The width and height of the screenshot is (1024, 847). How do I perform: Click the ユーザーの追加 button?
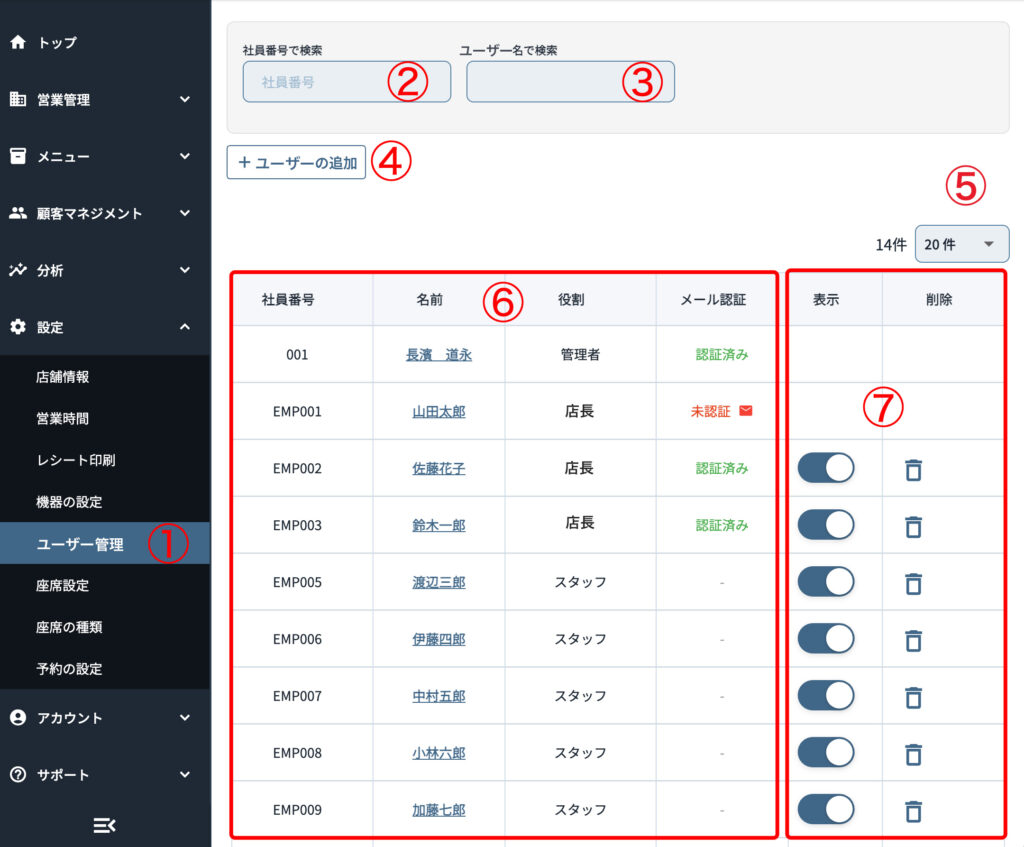296,163
